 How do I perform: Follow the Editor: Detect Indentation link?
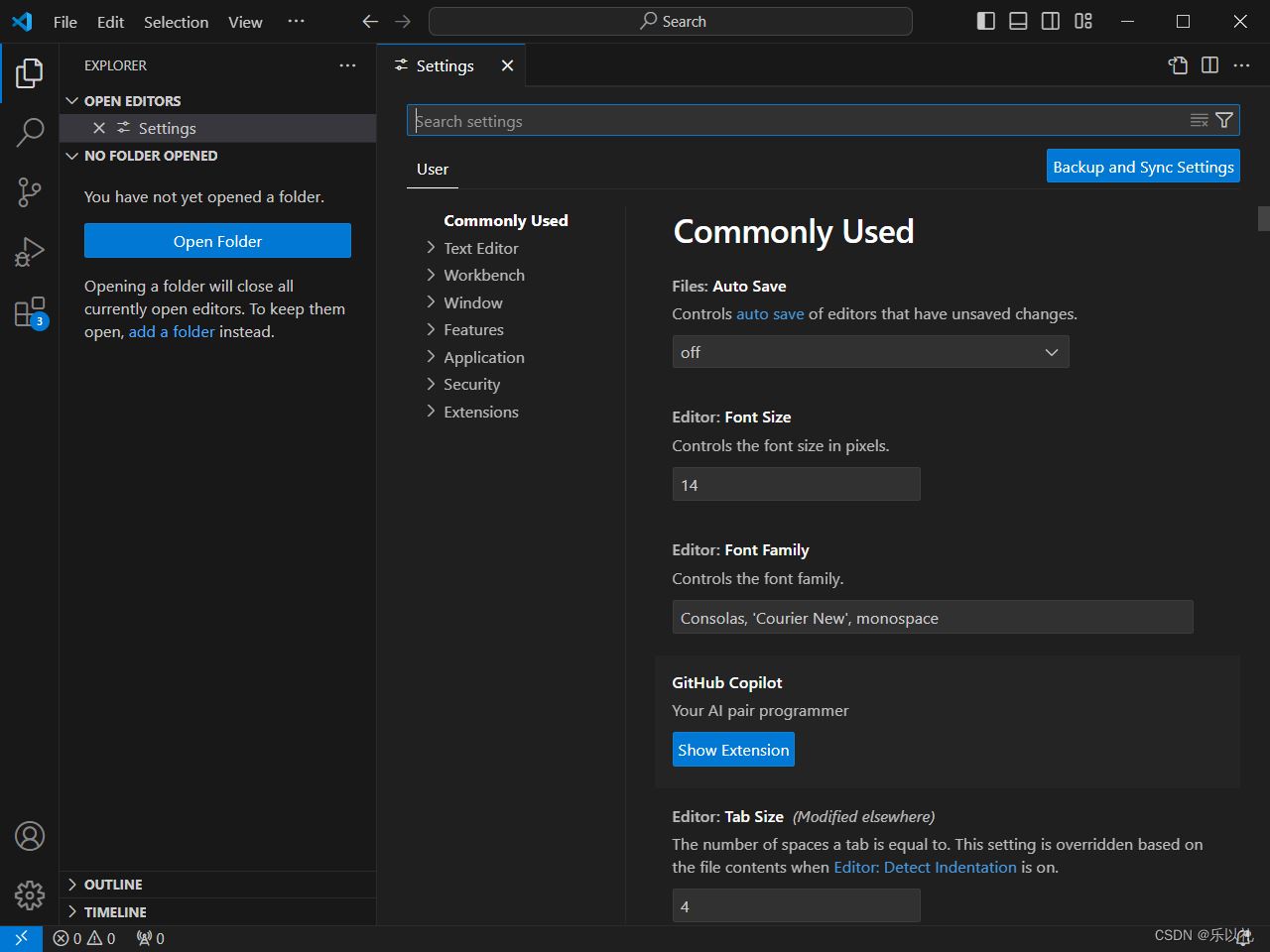pos(925,867)
